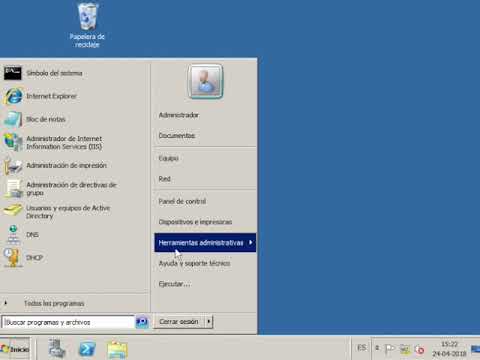
Task: Open Dispositivos e impresoras
Action: tap(195, 222)
